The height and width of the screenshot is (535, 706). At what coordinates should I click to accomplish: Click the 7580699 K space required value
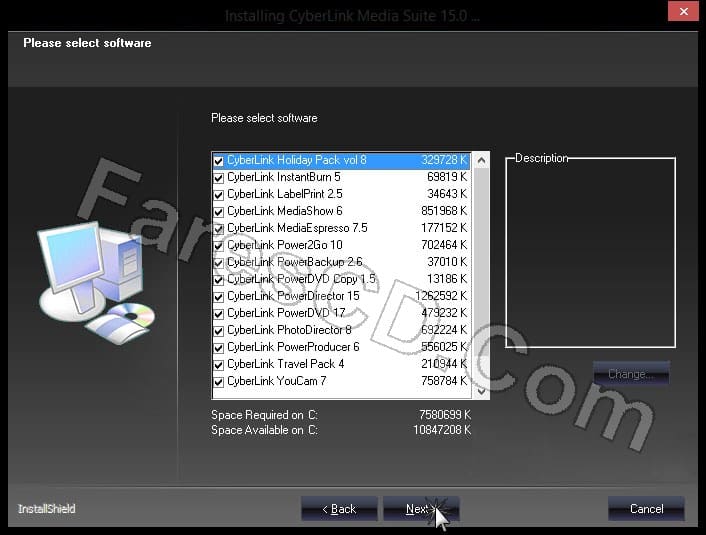tap(445, 414)
